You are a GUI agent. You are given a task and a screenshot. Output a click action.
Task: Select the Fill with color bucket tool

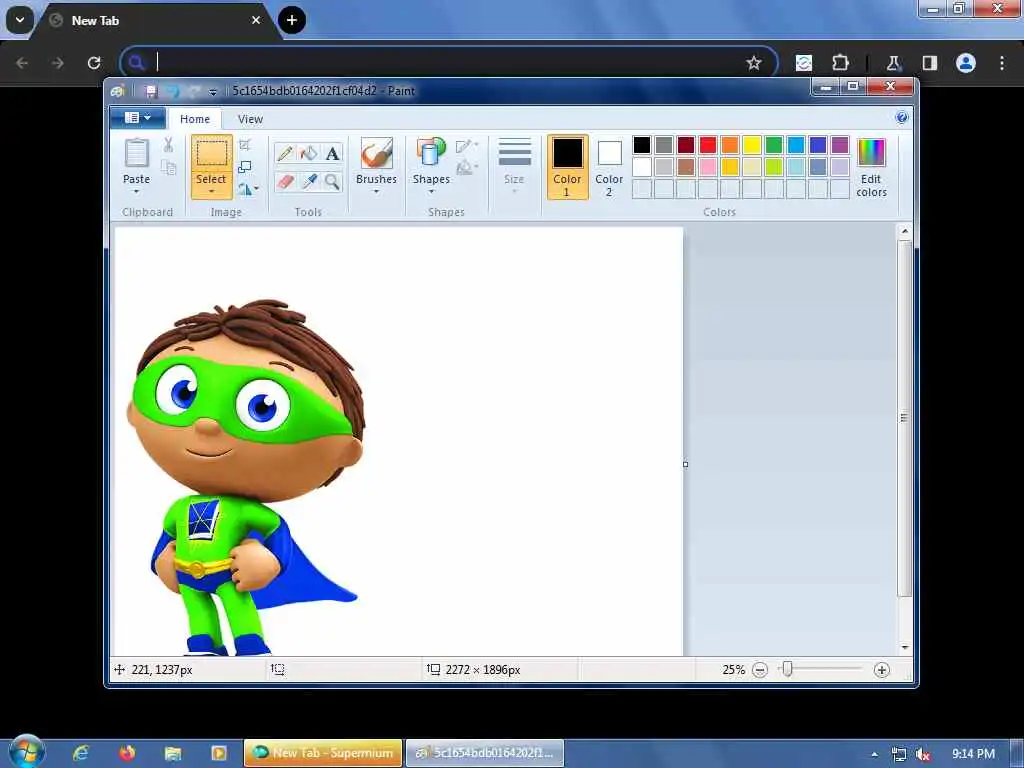(309, 153)
